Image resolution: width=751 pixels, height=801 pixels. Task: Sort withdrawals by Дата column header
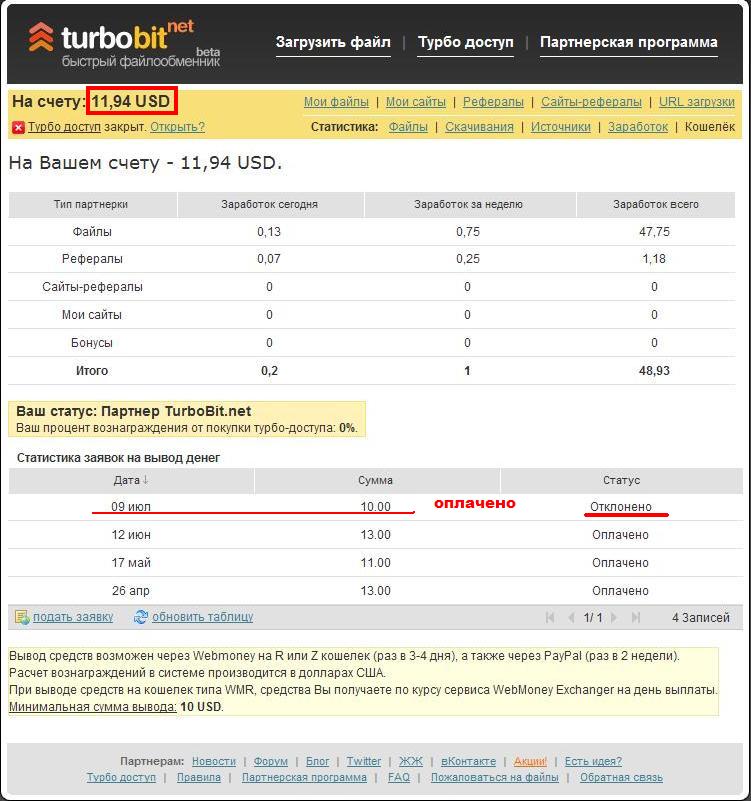point(131,481)
